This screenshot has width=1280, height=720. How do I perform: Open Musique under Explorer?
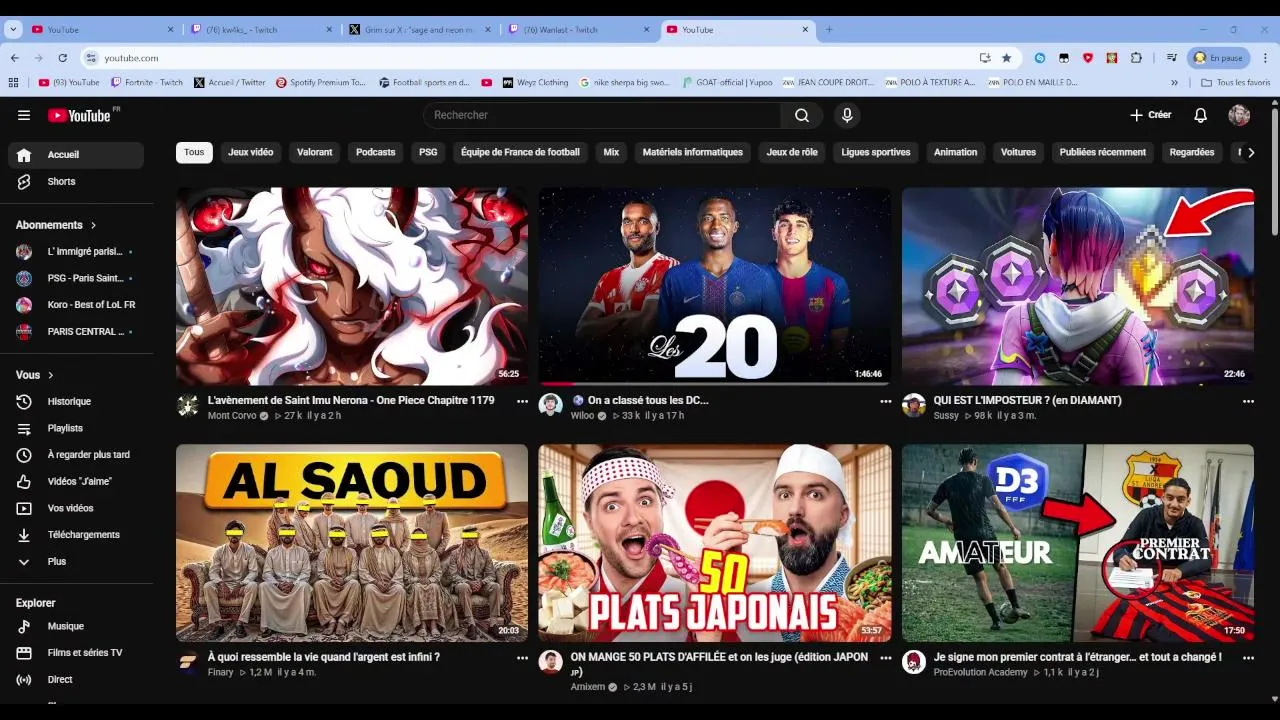click(76, 626)
